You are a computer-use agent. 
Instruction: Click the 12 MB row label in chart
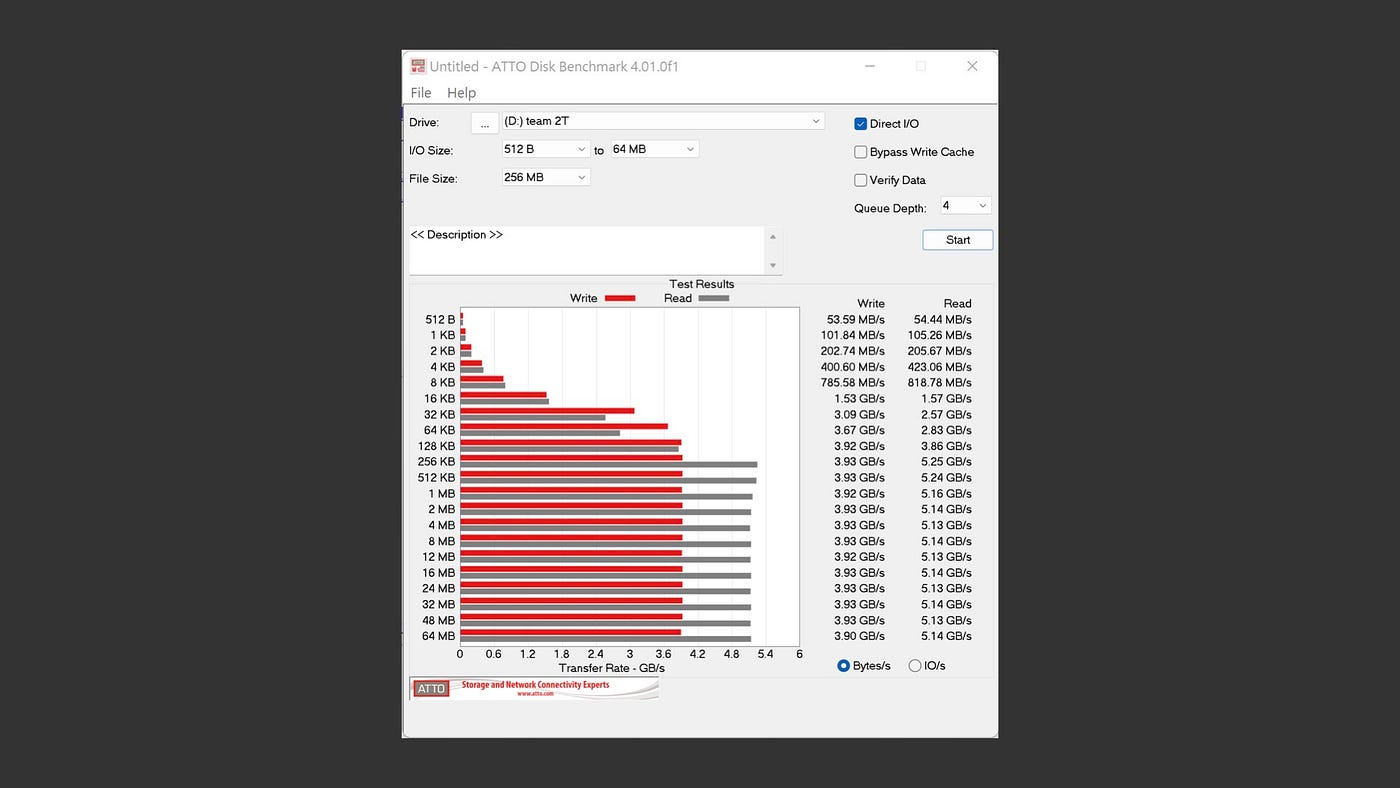[439, 557]
